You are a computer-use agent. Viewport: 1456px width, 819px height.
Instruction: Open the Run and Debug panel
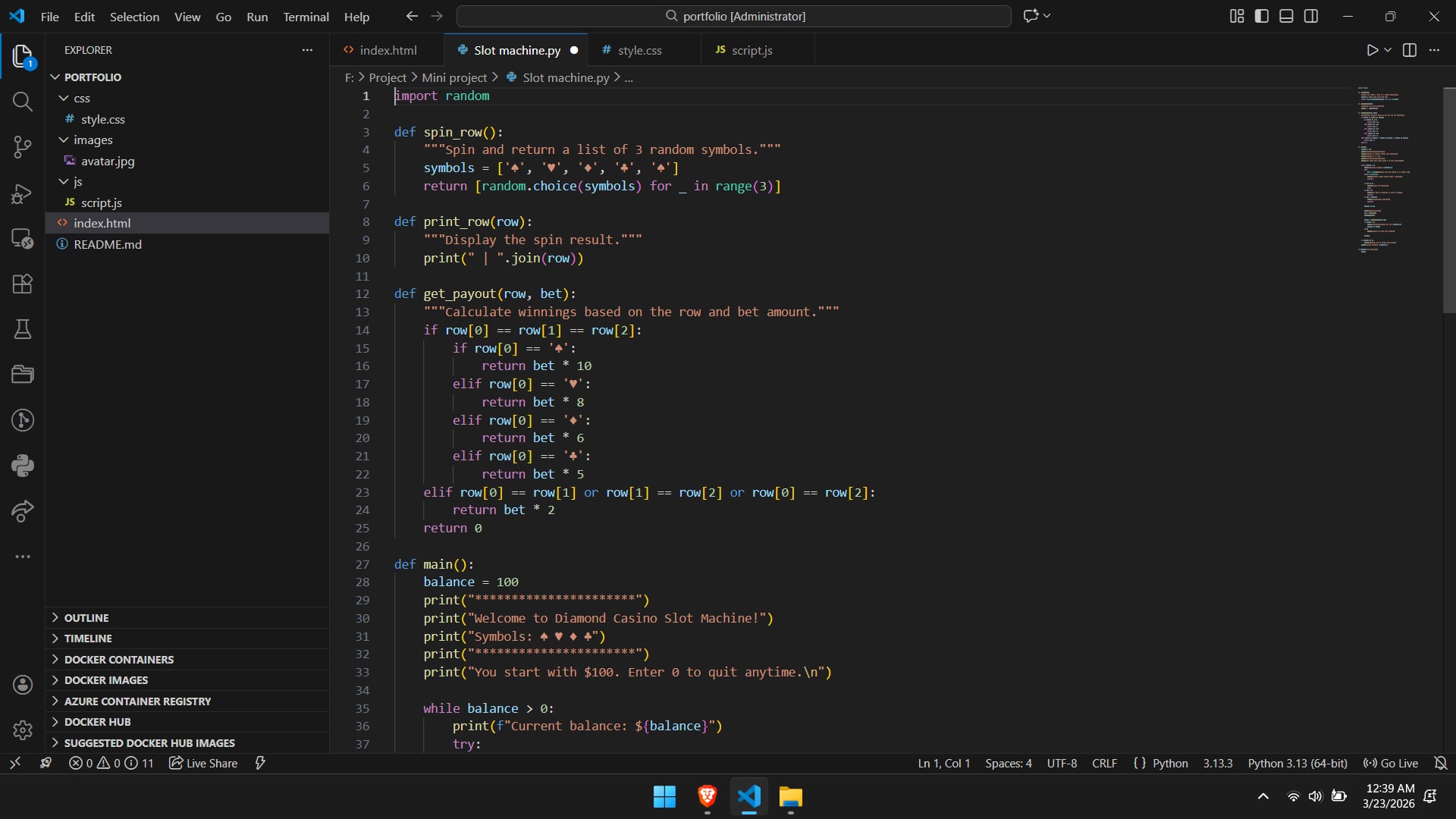22,193
